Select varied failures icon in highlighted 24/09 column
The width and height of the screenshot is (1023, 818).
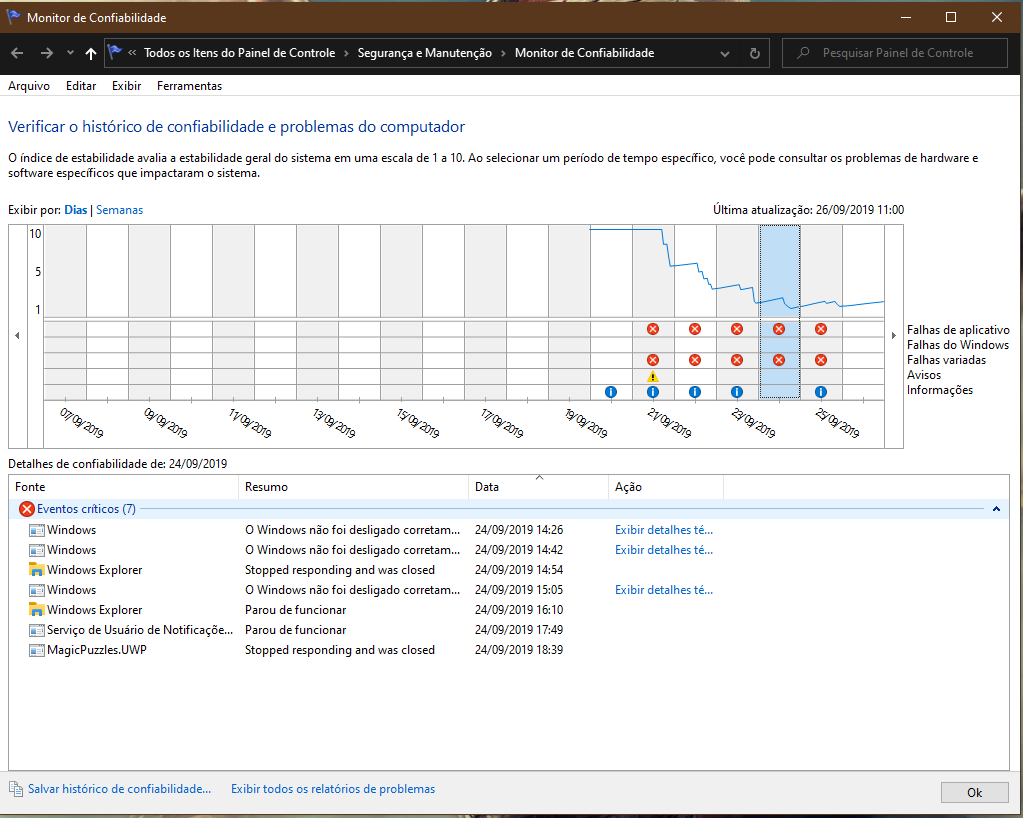pos(779,359)
